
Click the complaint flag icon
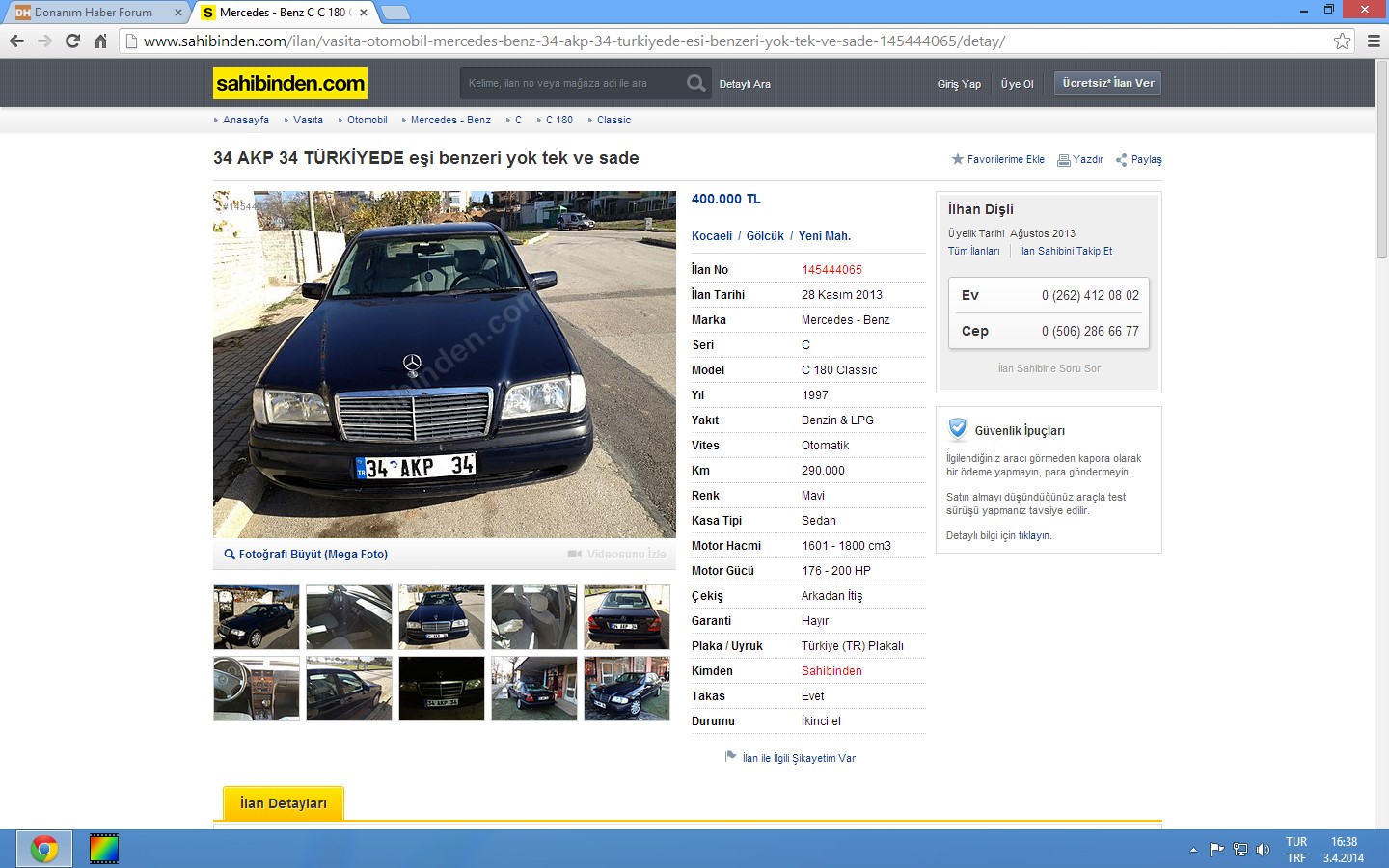[730, 757]
